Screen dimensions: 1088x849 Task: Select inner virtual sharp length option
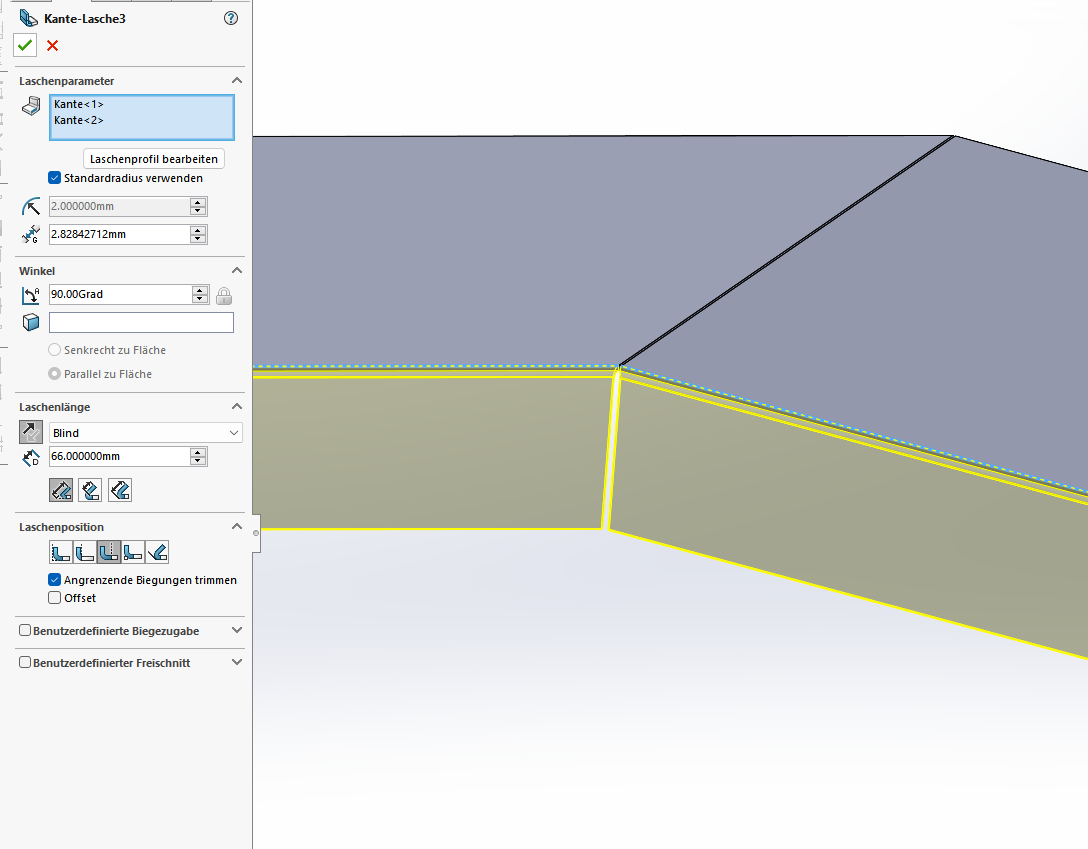[90, 490]
